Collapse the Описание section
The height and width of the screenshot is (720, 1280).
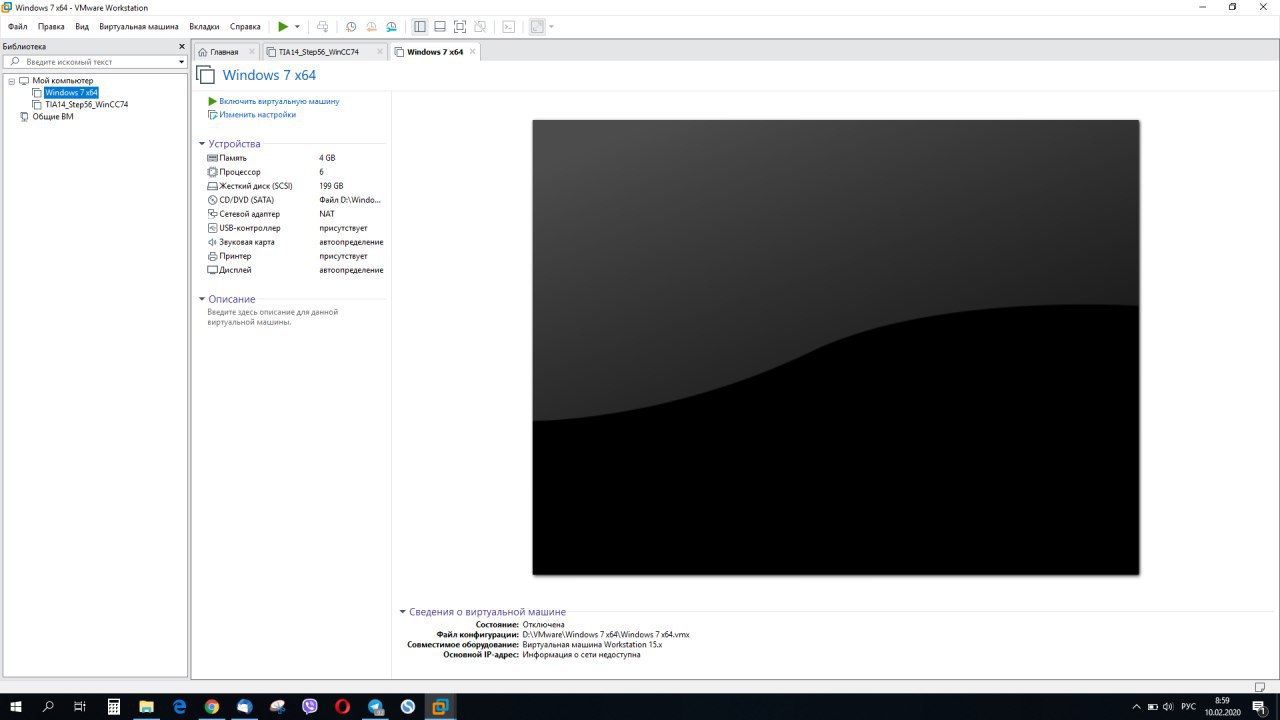[202, 299]
